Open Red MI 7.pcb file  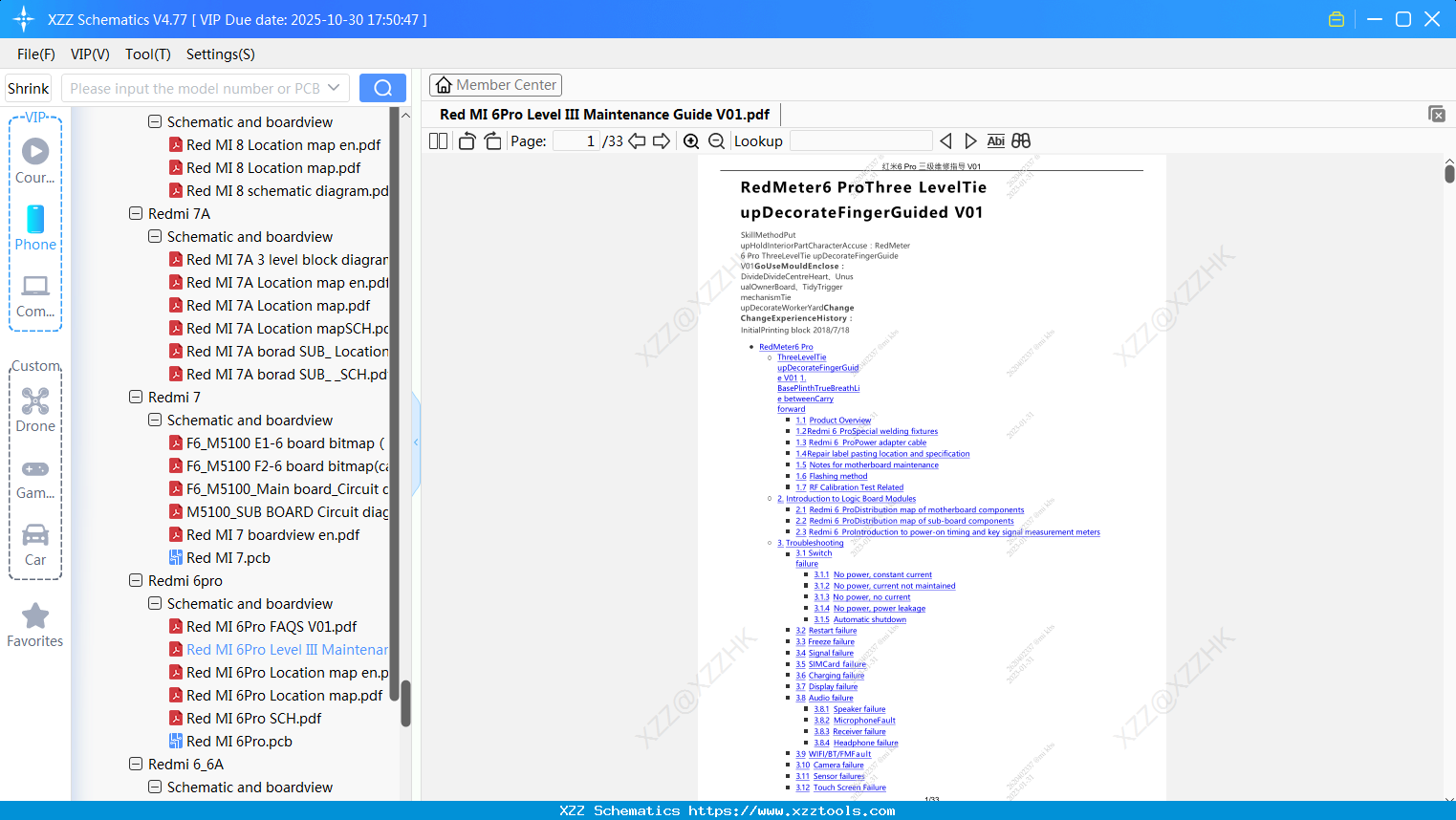(220, 557)
